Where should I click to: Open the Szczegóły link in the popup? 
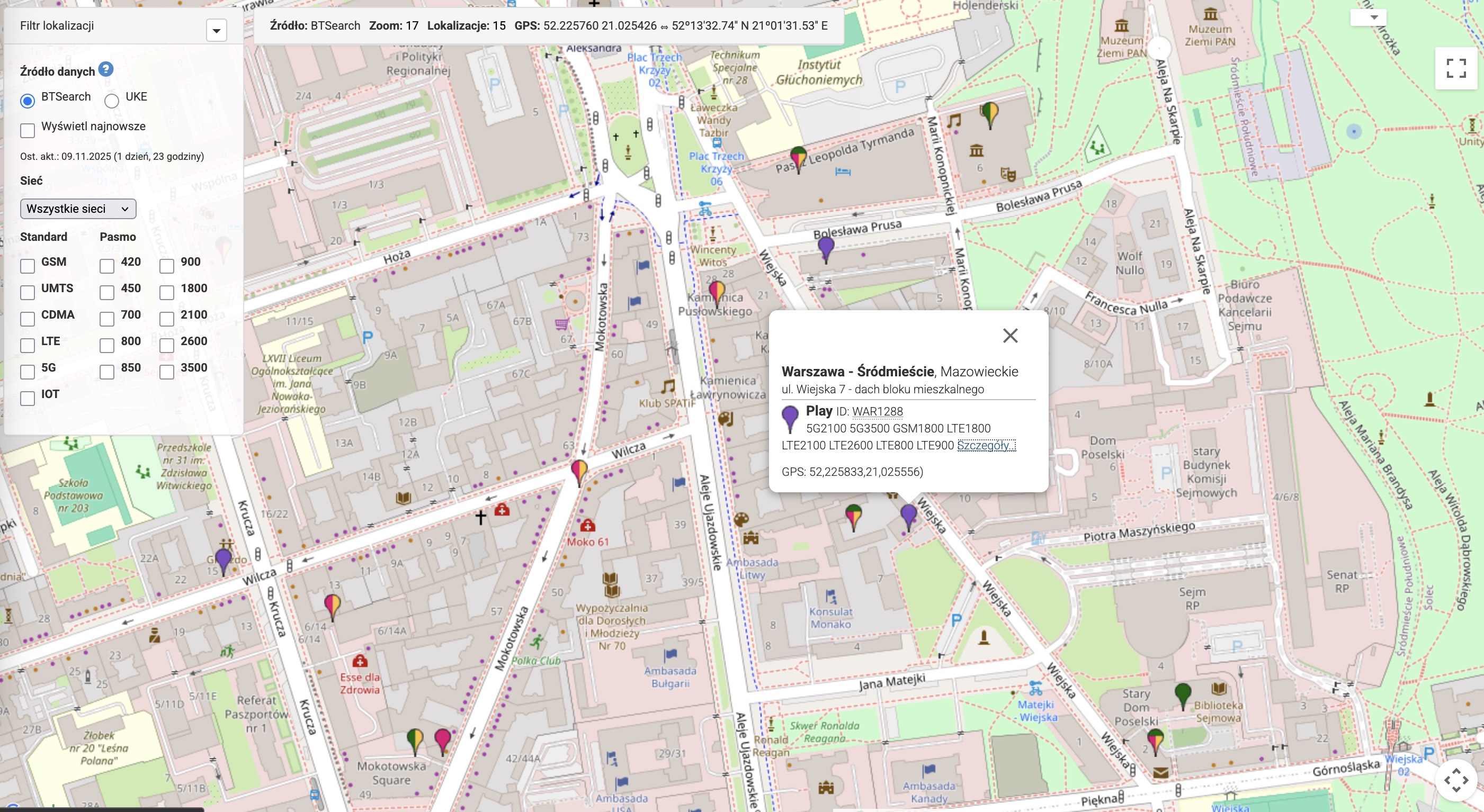tap(986, 445)
